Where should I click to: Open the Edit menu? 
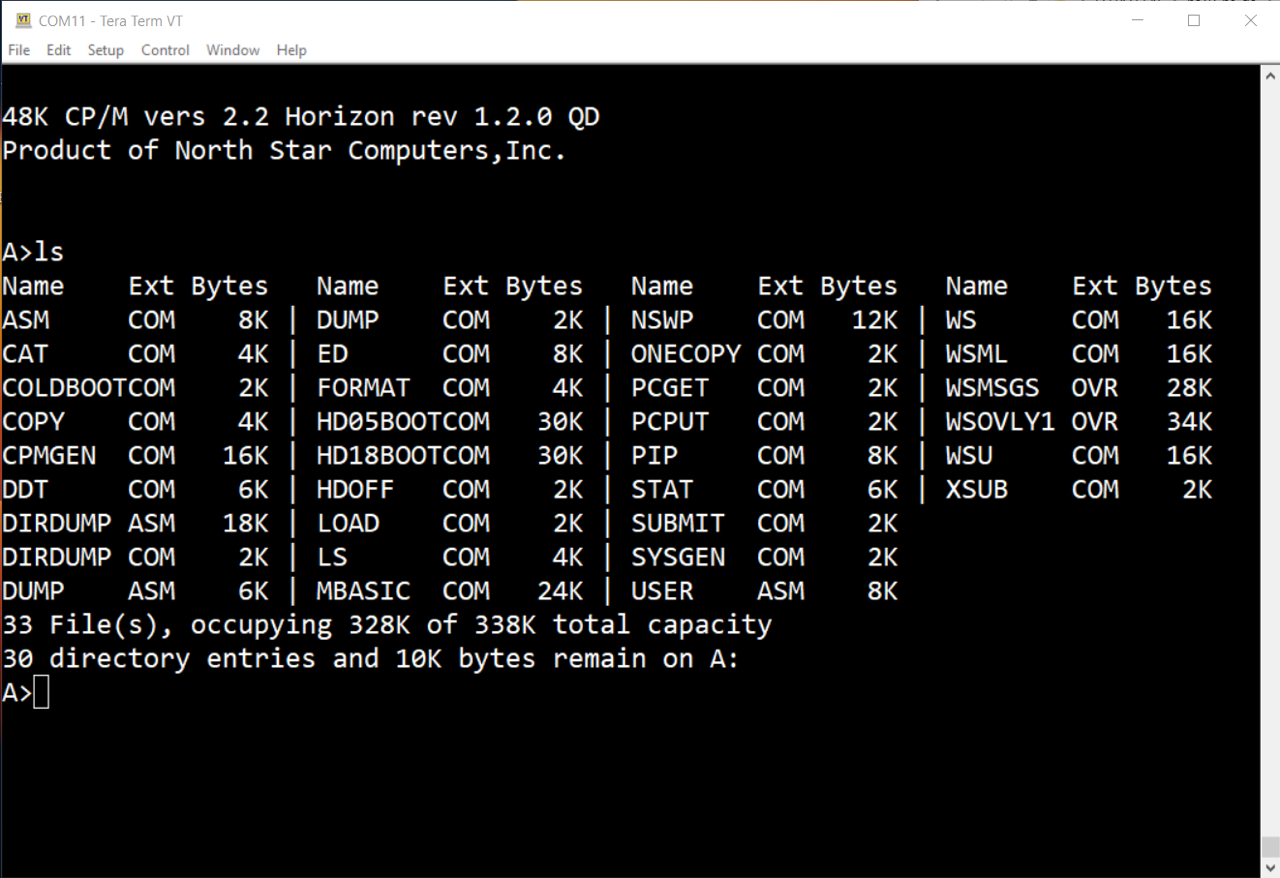pos(59,50)
